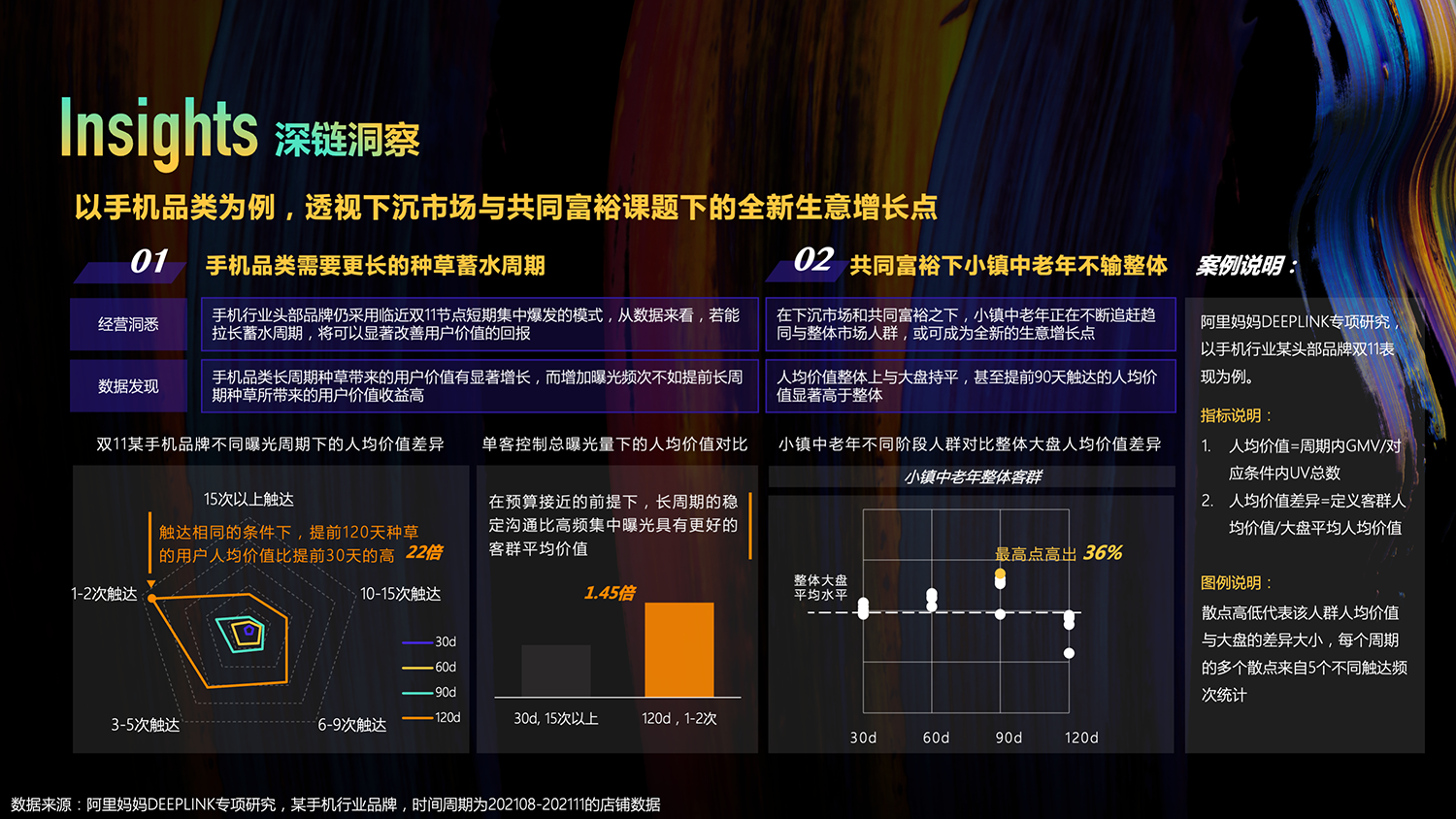1456x819 pixels.
Task: Click the '整体大盘平均水平' baseline label
Action: tap(820, 587)
